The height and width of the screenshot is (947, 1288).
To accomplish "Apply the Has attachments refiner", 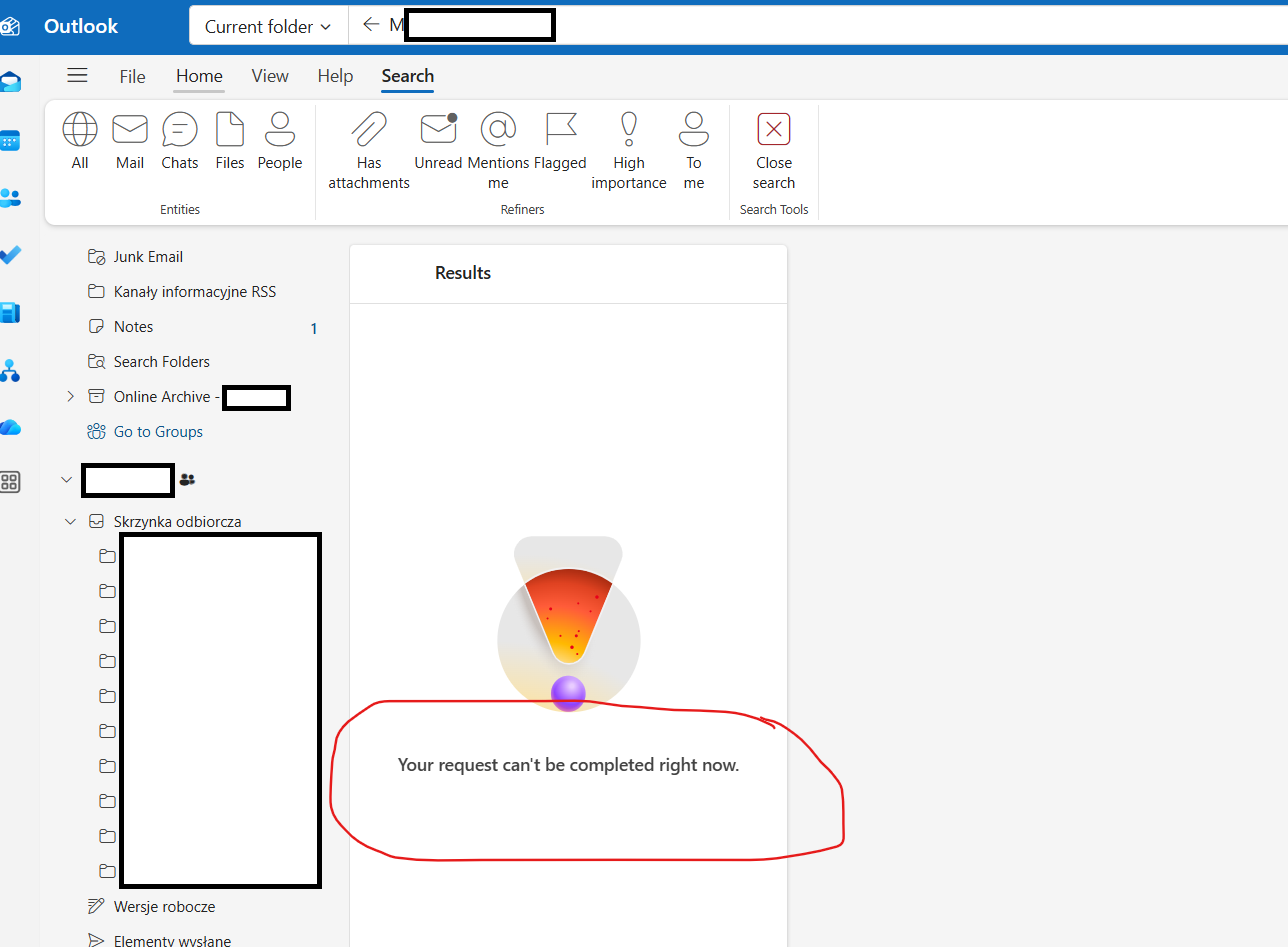I will click(x=369, y=151).
